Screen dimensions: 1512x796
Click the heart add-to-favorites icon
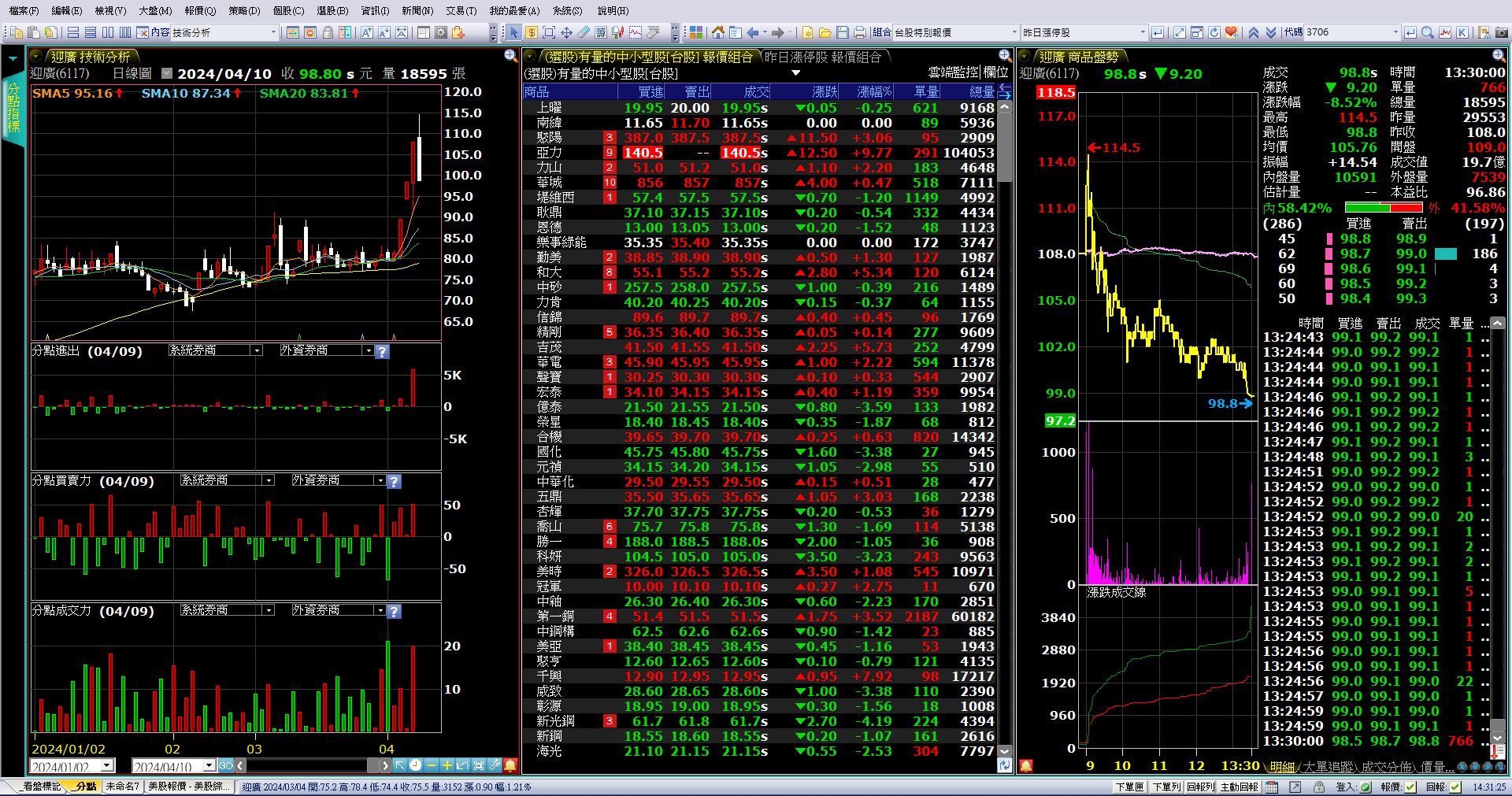[1231, 32]
